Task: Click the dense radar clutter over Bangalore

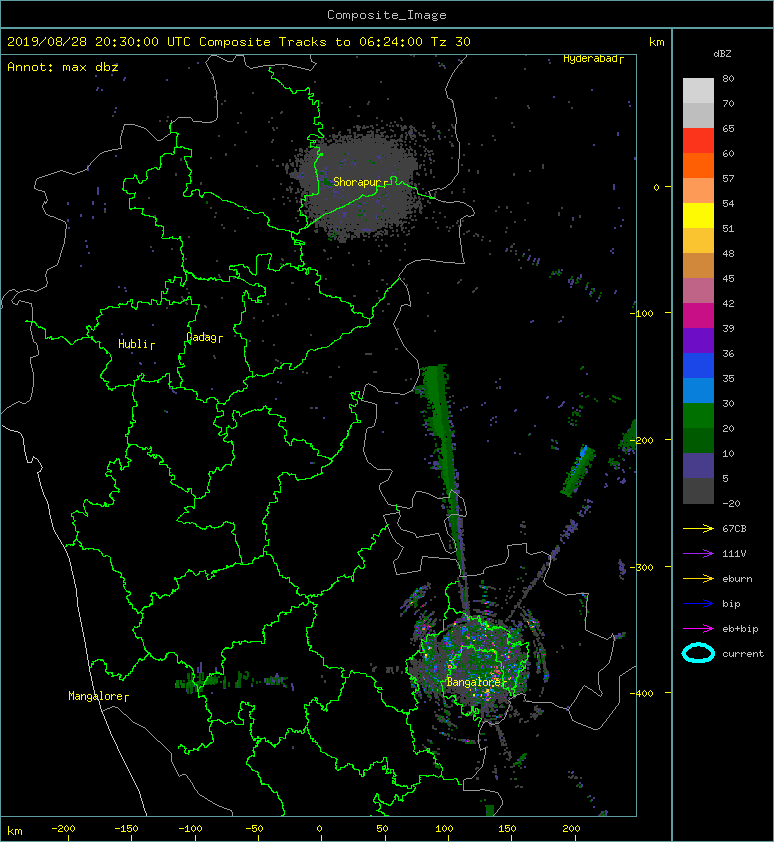Action: pyautogui.click(x=475, y=662)
